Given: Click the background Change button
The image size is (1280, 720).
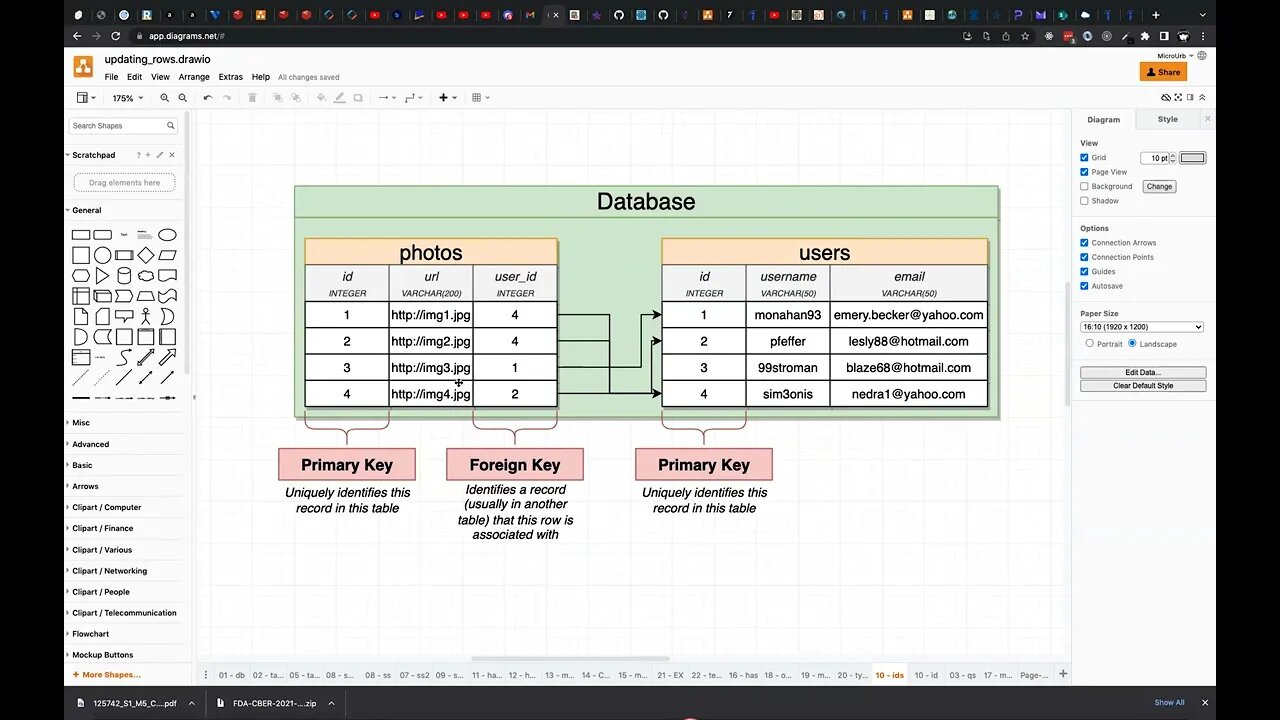Looking at the screenshot, I should click(1159, 186).
